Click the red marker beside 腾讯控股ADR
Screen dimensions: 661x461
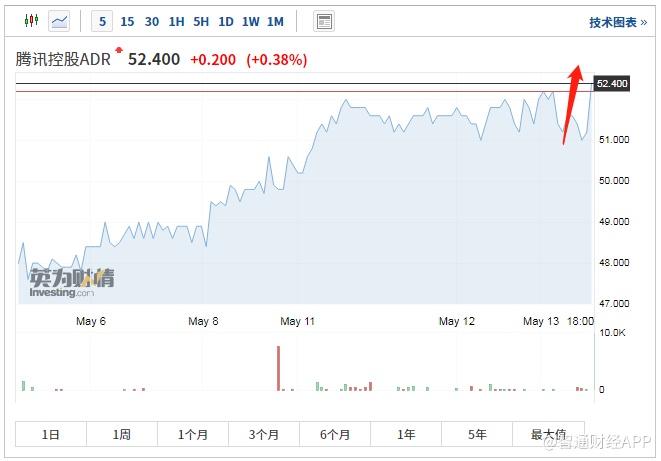tap(119, 49)
